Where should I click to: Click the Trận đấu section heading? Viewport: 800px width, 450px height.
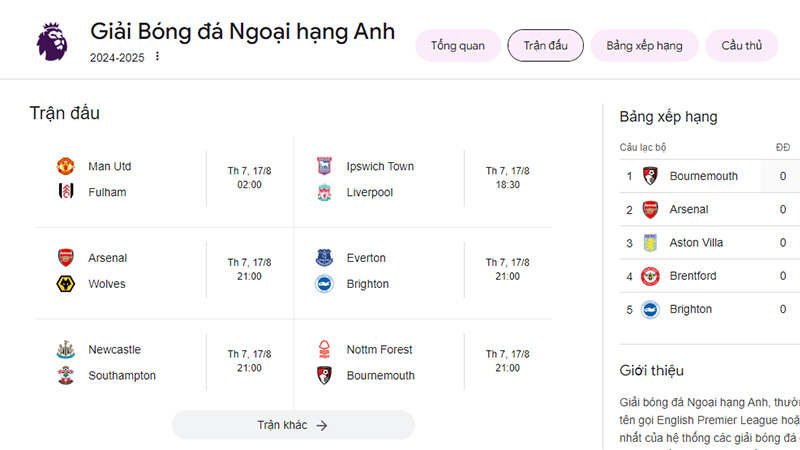click(x=65, y=113)
